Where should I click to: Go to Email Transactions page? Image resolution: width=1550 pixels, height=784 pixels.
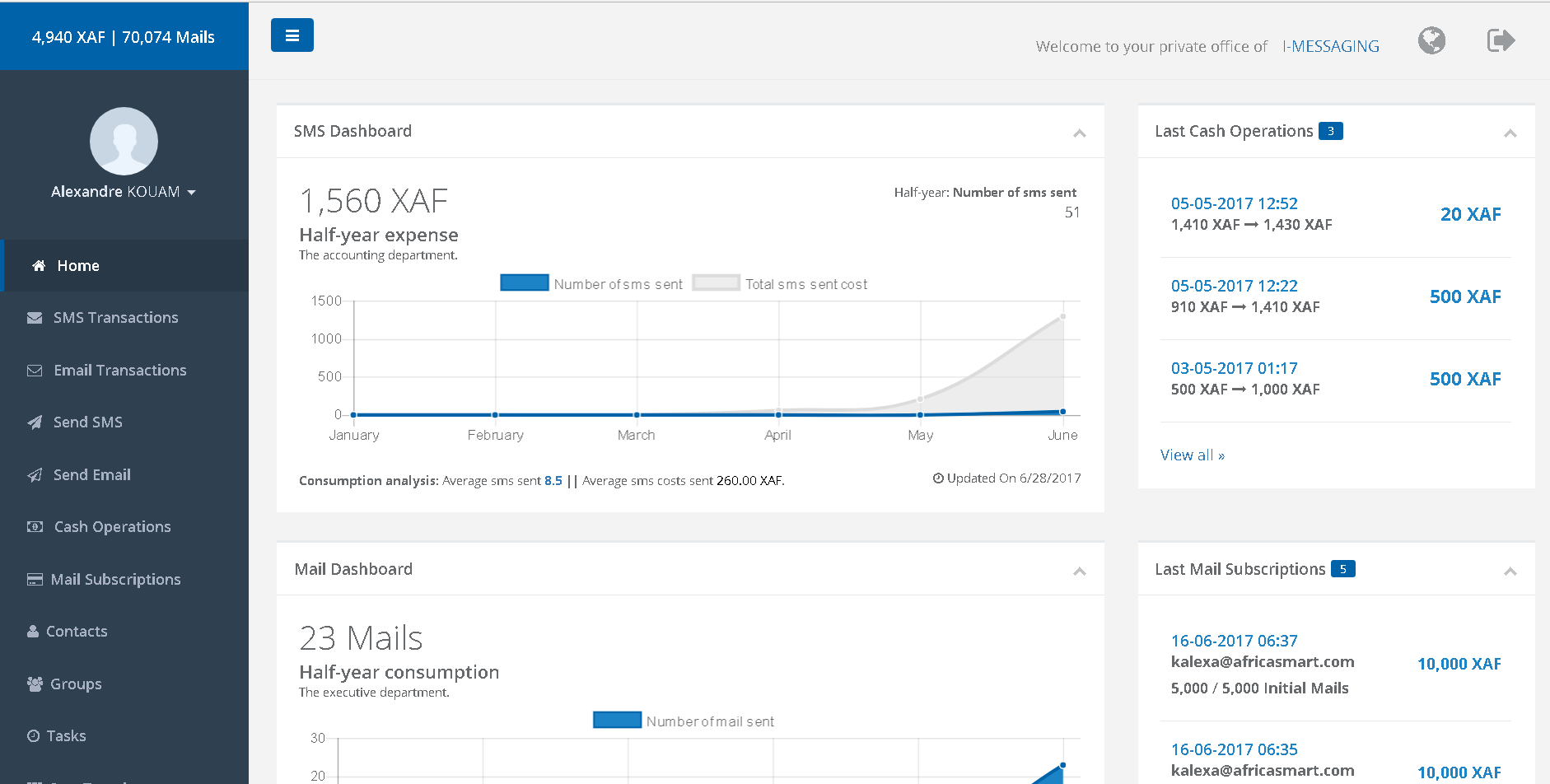click(119, 371)
